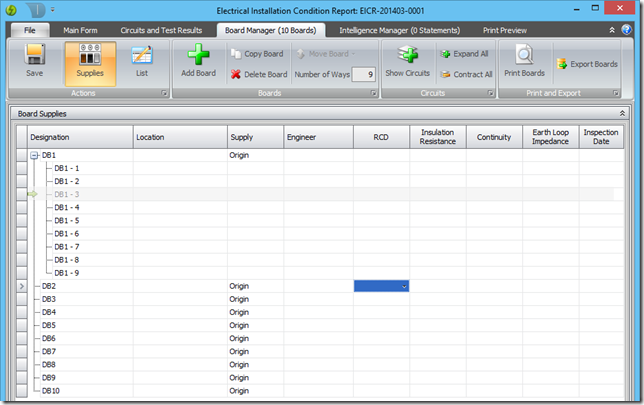Click the Copy Board icon
Image resolution: width=644 pixels, height=405 pixels.
tap(236, 53)
